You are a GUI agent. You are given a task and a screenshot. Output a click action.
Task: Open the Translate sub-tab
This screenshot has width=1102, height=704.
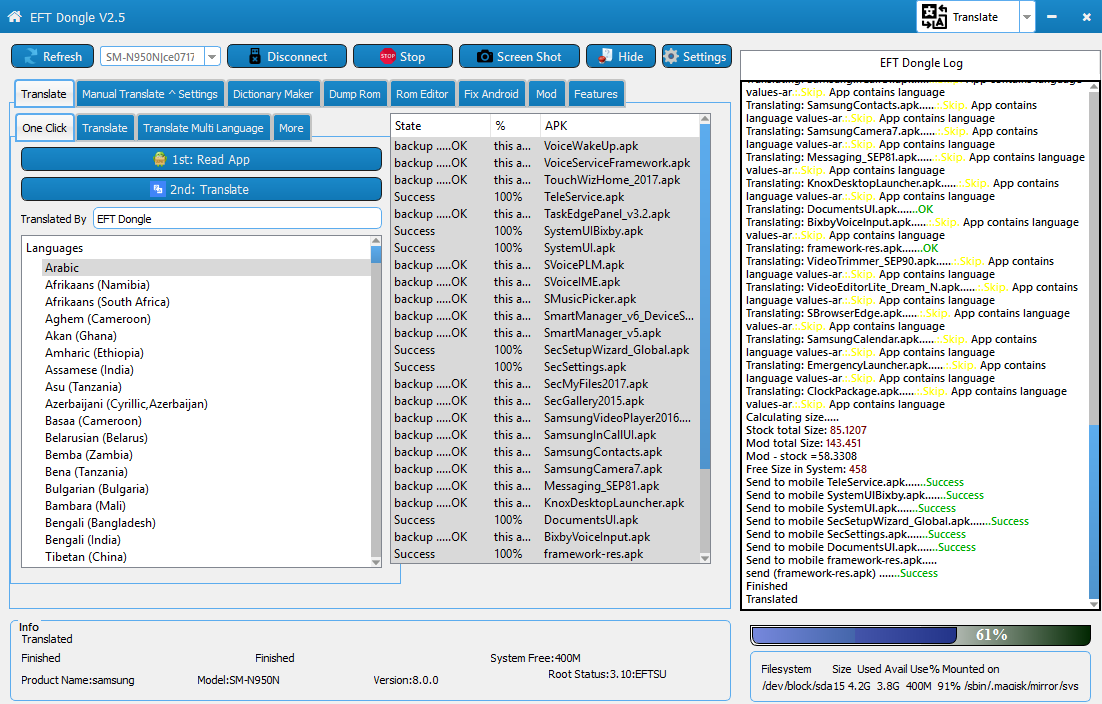[x=105, y=128]
